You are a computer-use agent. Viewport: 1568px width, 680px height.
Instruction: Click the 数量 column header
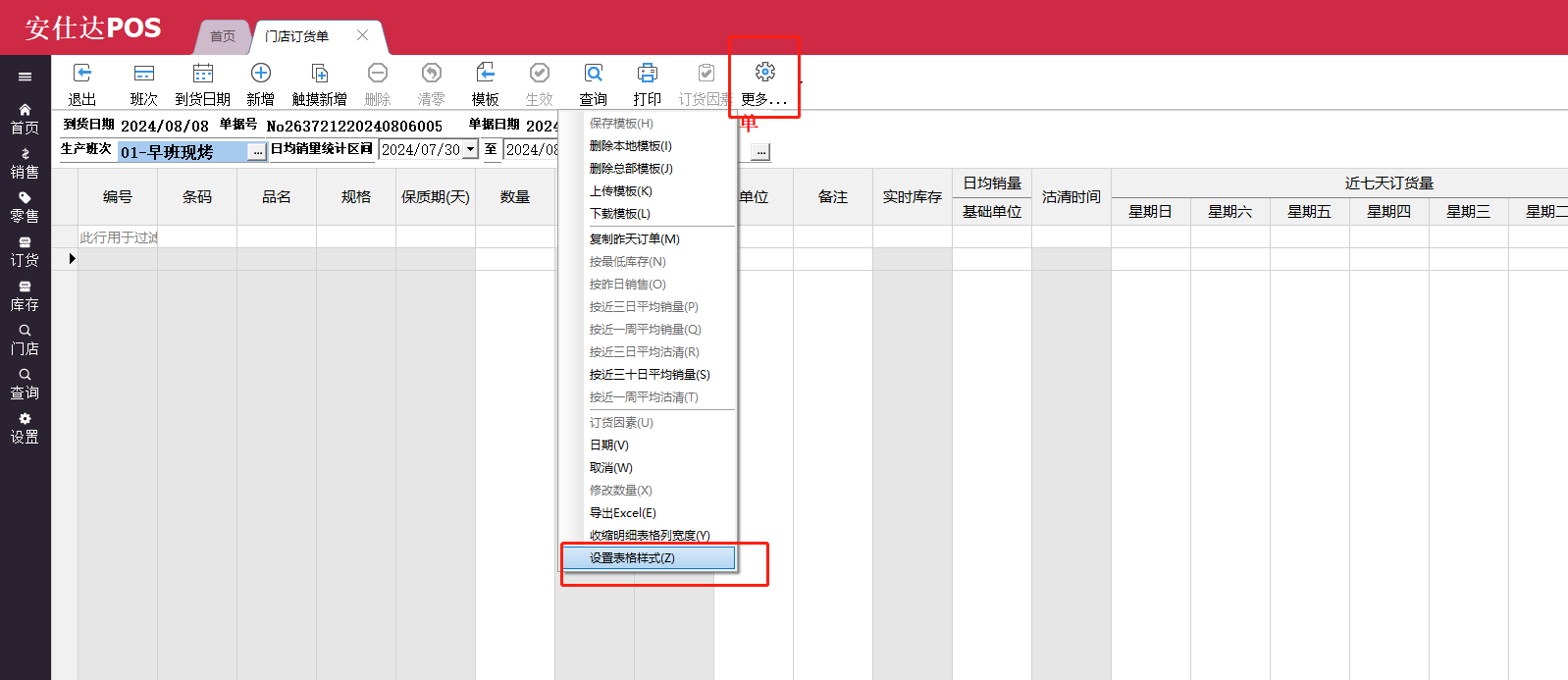[515, 197]
